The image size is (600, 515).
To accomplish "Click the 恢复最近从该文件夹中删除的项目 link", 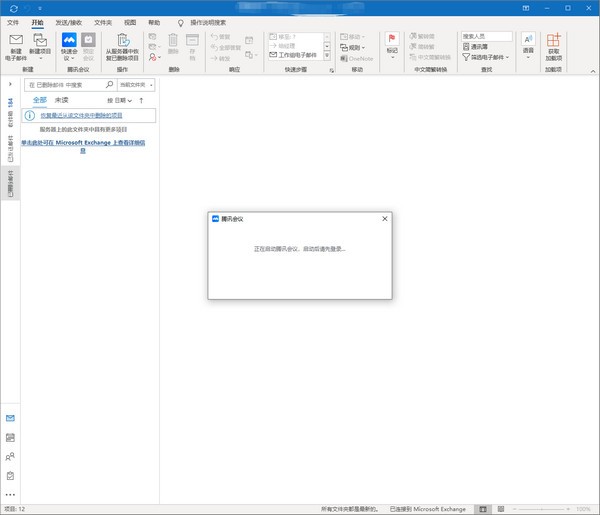I will point(88,116).
